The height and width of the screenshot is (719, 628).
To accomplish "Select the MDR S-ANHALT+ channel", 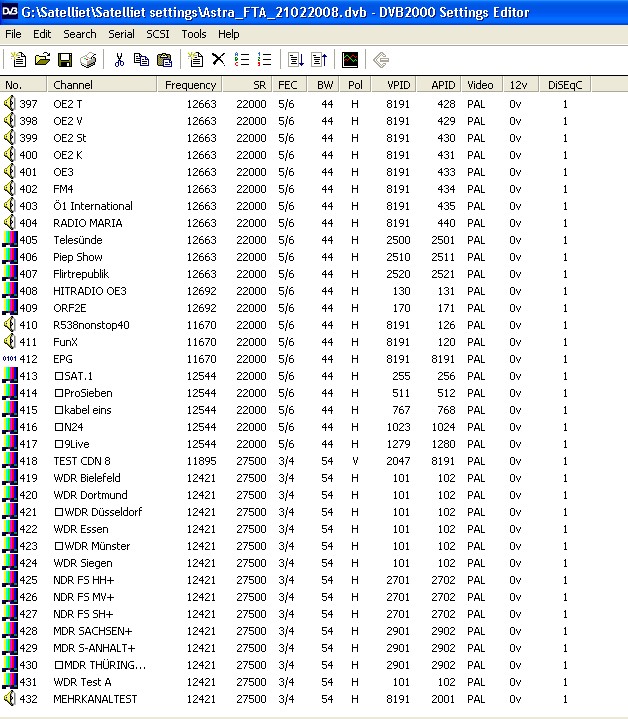I will [94, 648].
